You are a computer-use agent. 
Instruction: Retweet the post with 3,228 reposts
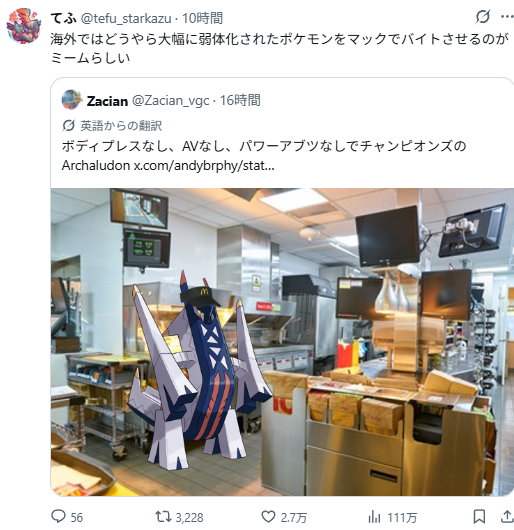[162, 516]
